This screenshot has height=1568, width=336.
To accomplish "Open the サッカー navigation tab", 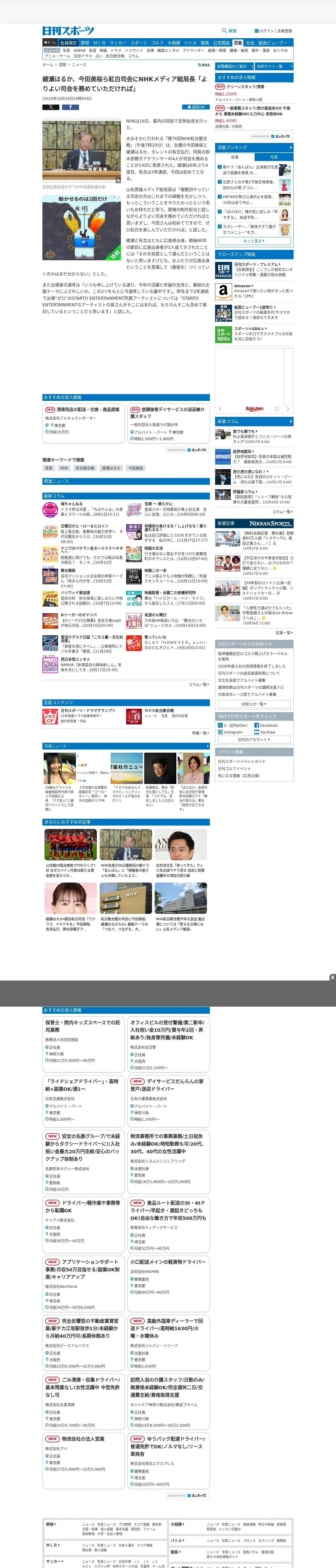I will pyautogui.click(x=118, y=43).
